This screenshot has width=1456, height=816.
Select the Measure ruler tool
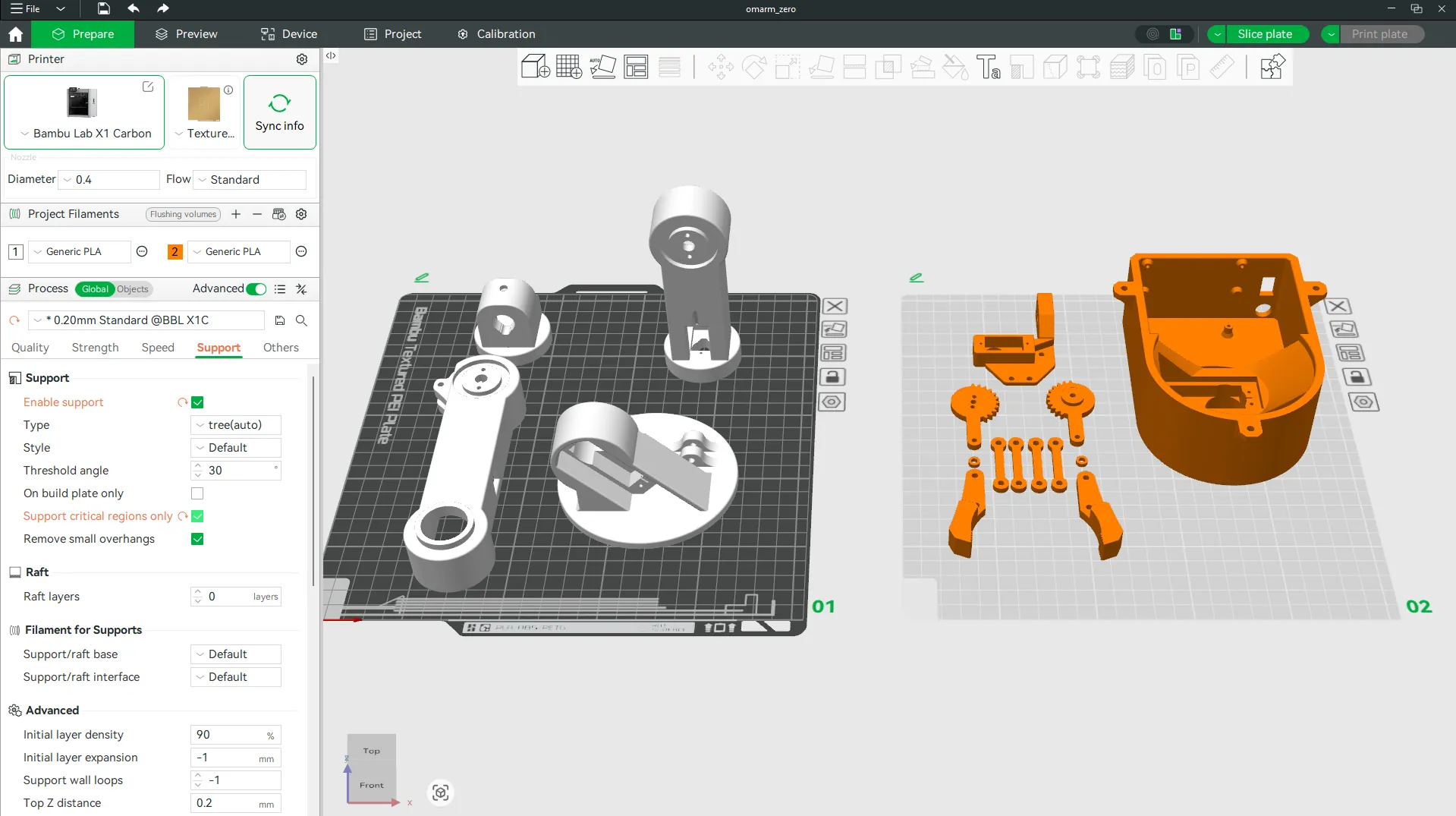1222,67
